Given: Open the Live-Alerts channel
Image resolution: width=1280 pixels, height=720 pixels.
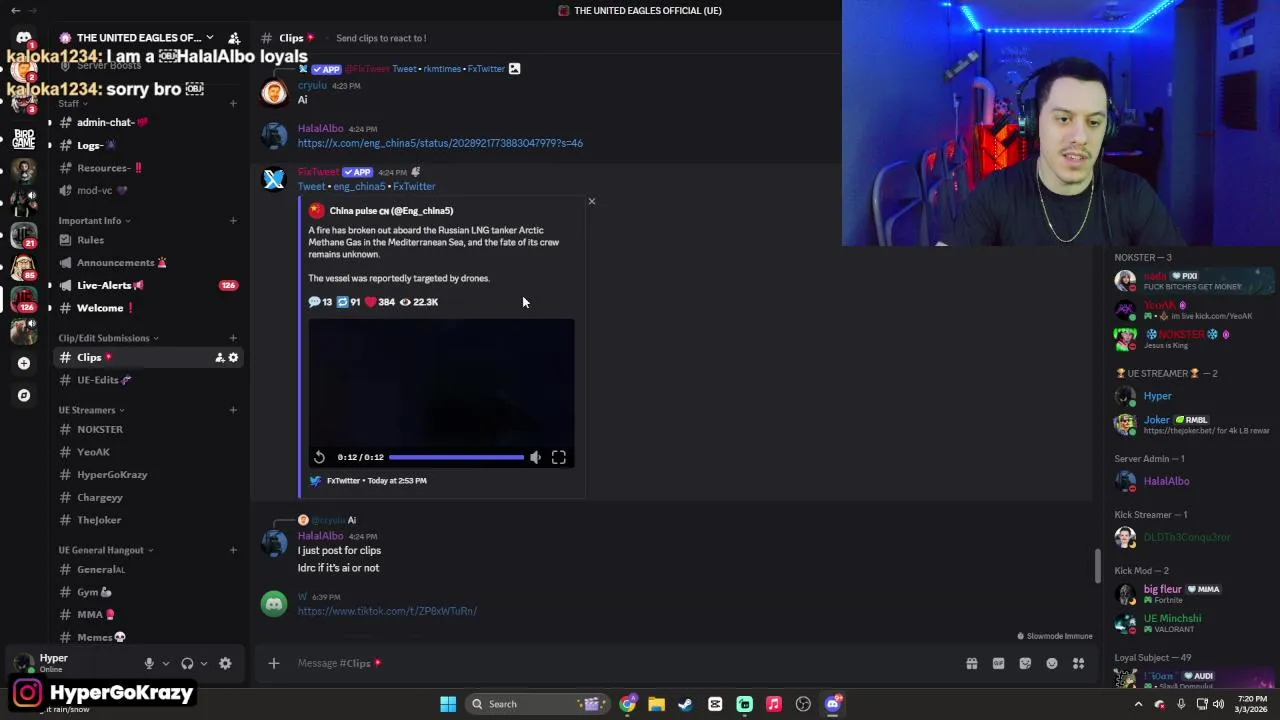Looking at the screenshot, I should coord(148,285).
